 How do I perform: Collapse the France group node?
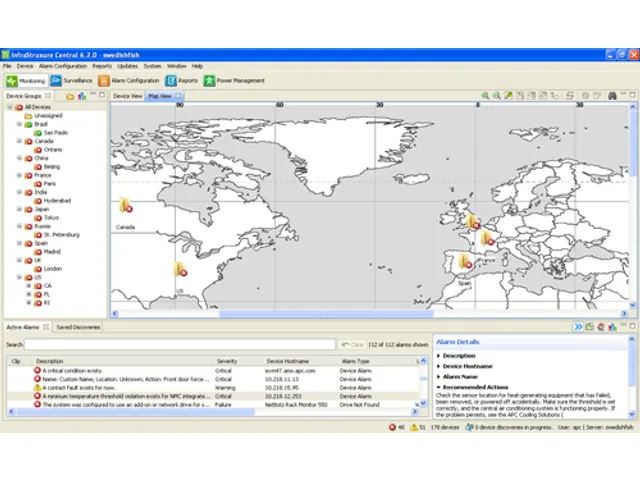pos(19,175)
